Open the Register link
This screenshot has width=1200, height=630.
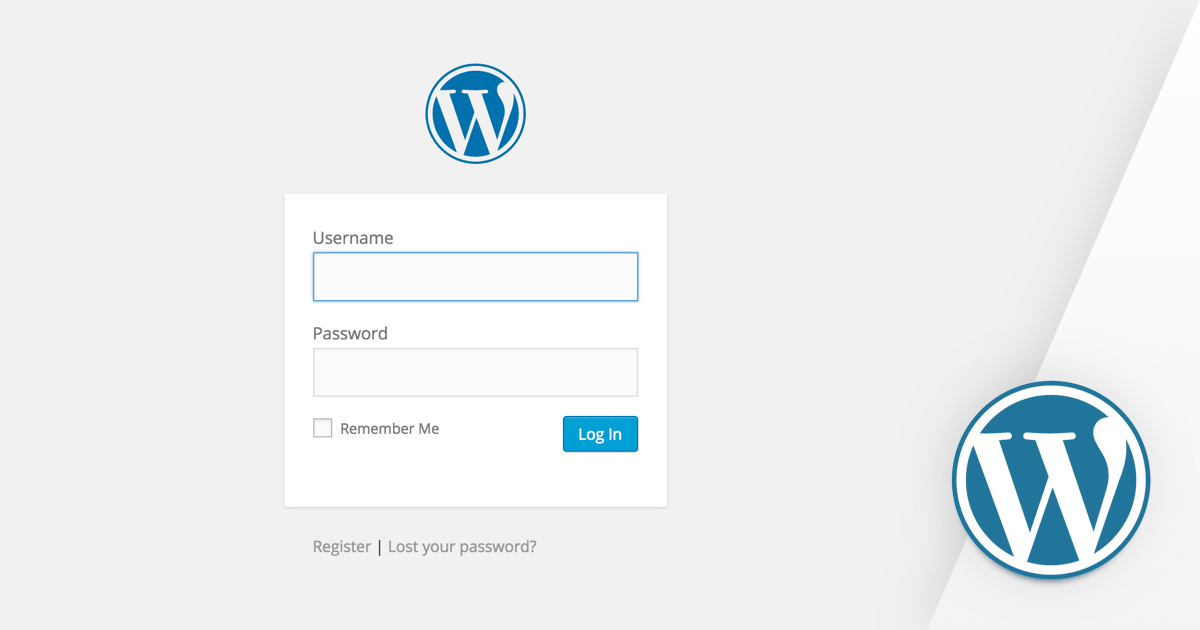[341, 547]
